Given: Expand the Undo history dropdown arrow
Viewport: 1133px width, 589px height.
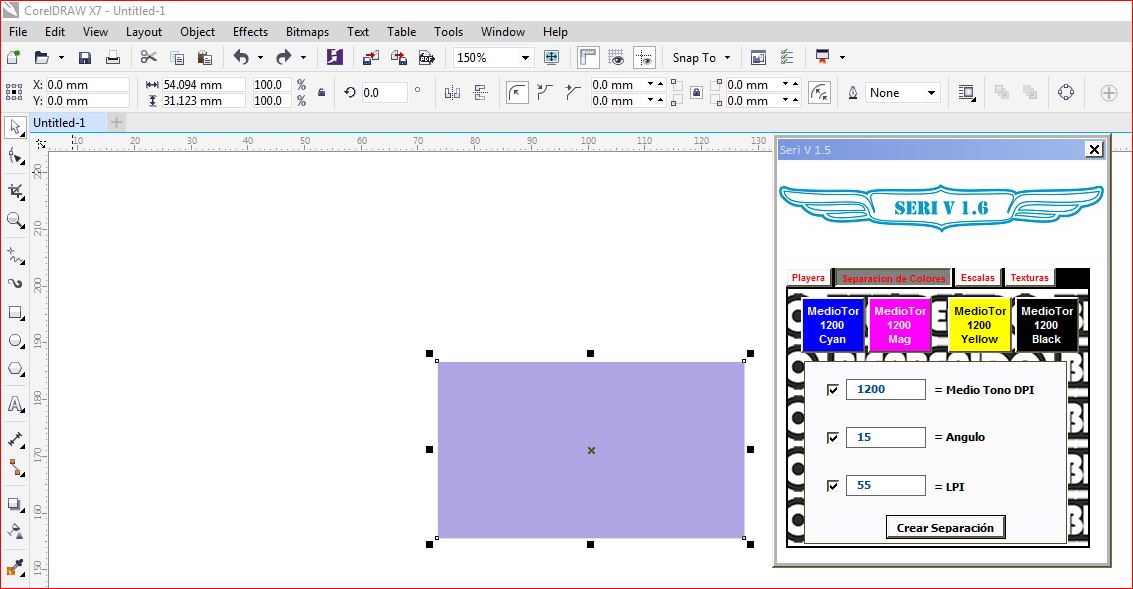Looking at the screenshot, I should coord(260,58).
